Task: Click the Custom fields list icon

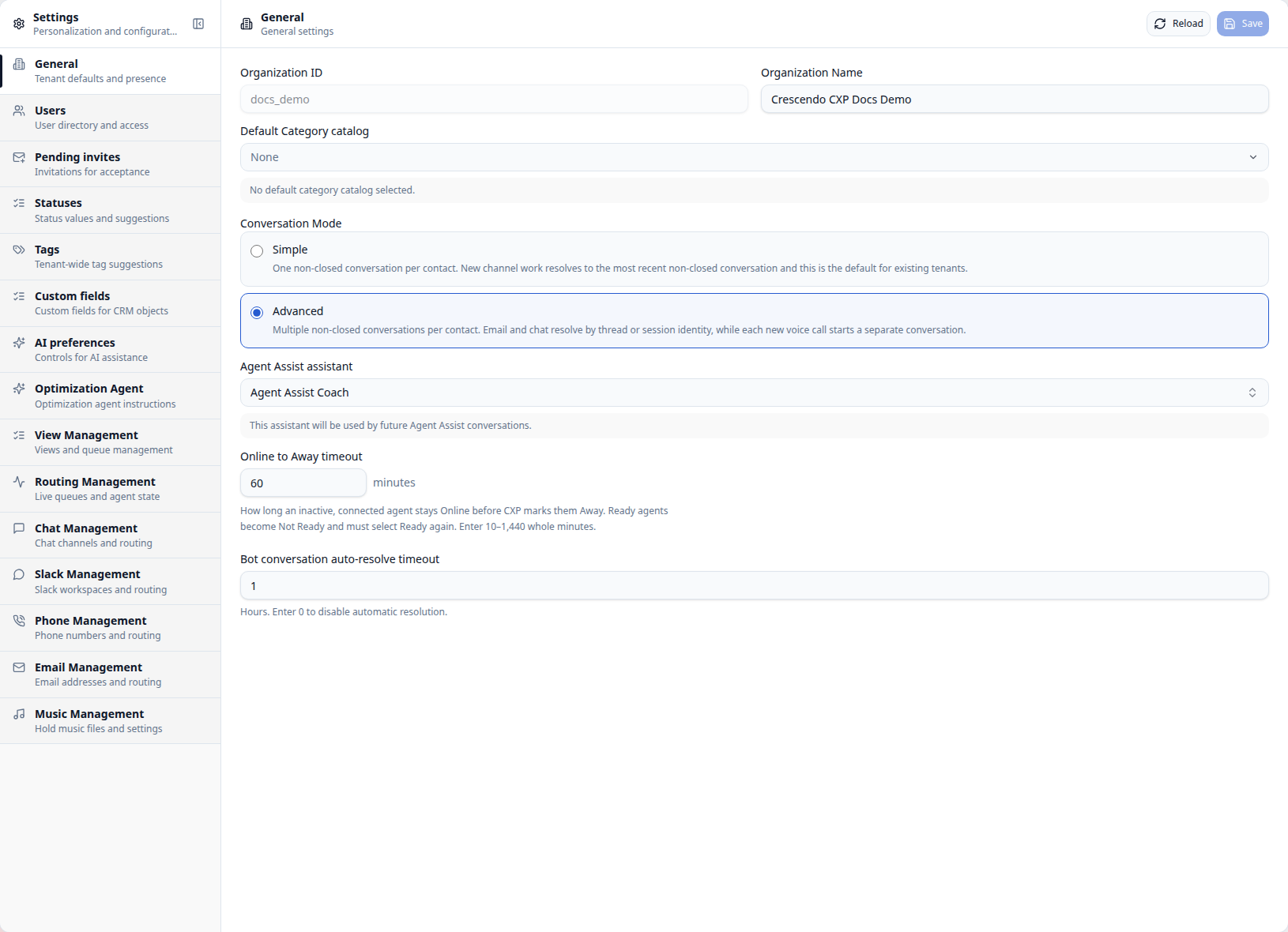Action: pos(19,296)
